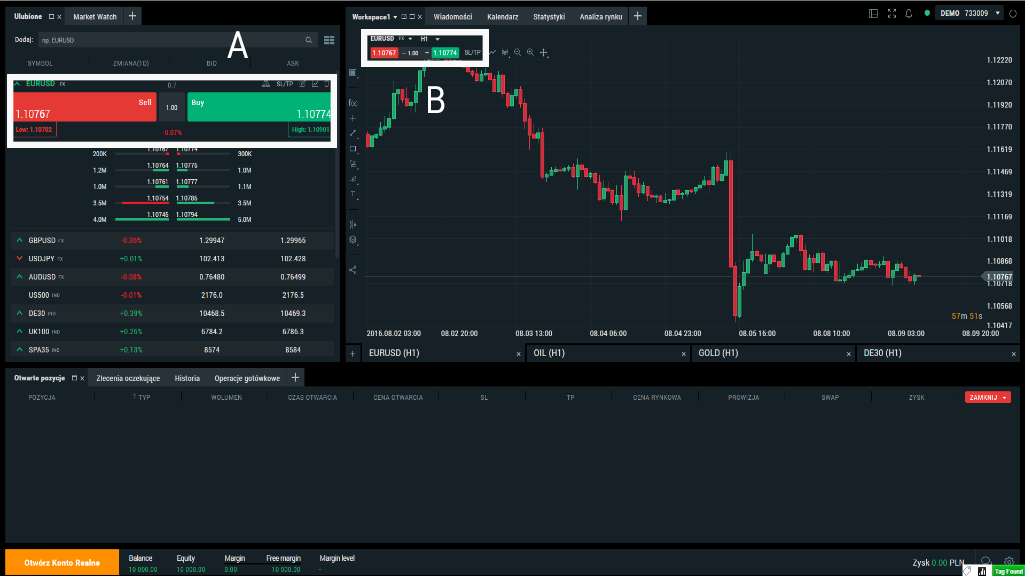Select the OIL (H1) chart tab
1025x576 pixels.
606,353
